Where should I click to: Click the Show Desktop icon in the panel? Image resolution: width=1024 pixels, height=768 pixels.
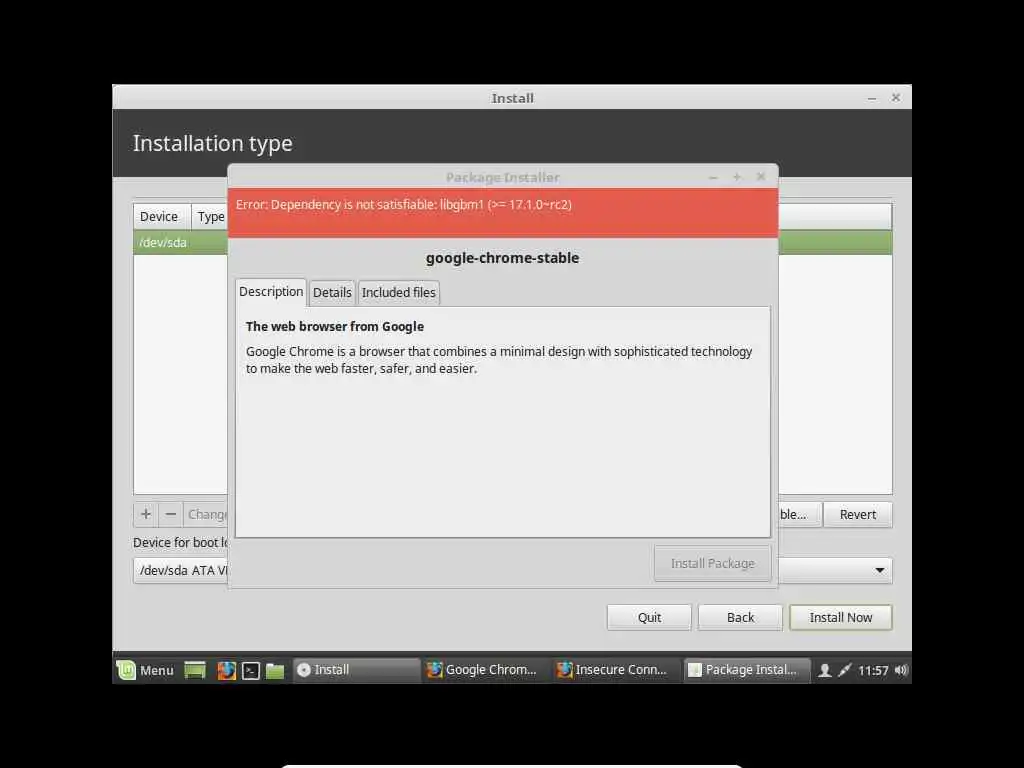(195, 670)
